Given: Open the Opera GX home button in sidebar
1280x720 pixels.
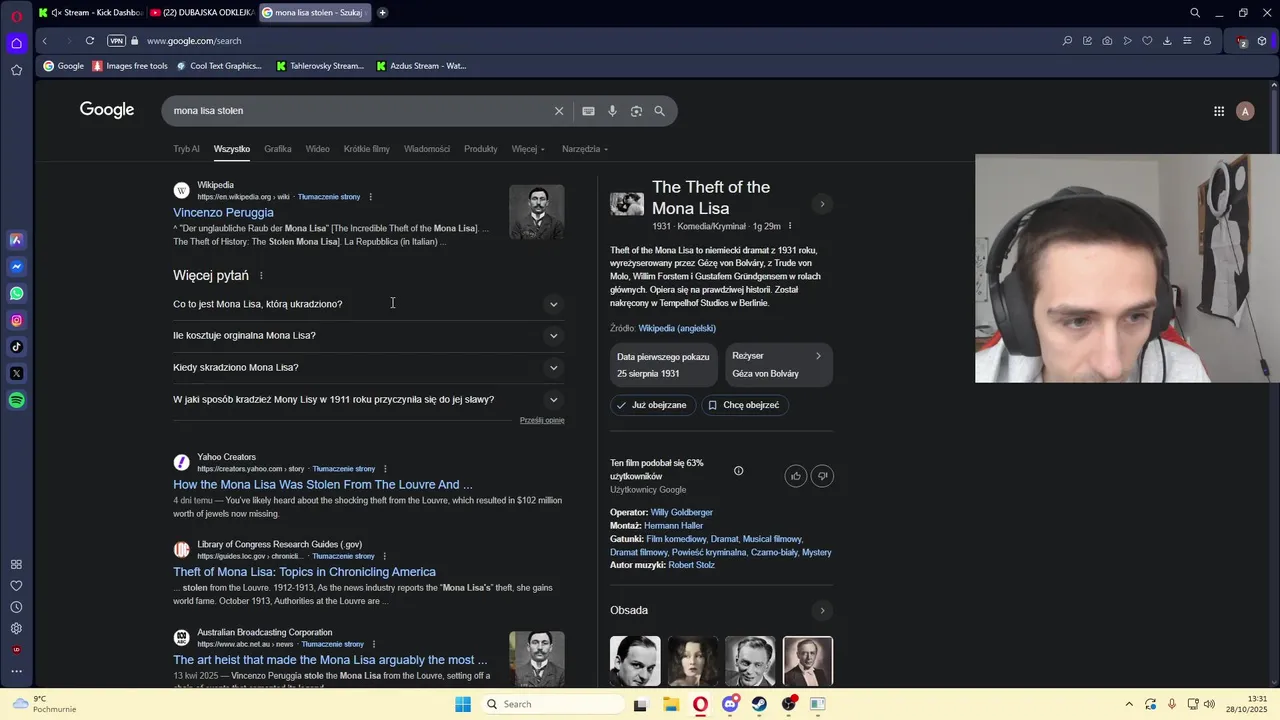Looking at the screenshot, I should [x=16, y=43].
